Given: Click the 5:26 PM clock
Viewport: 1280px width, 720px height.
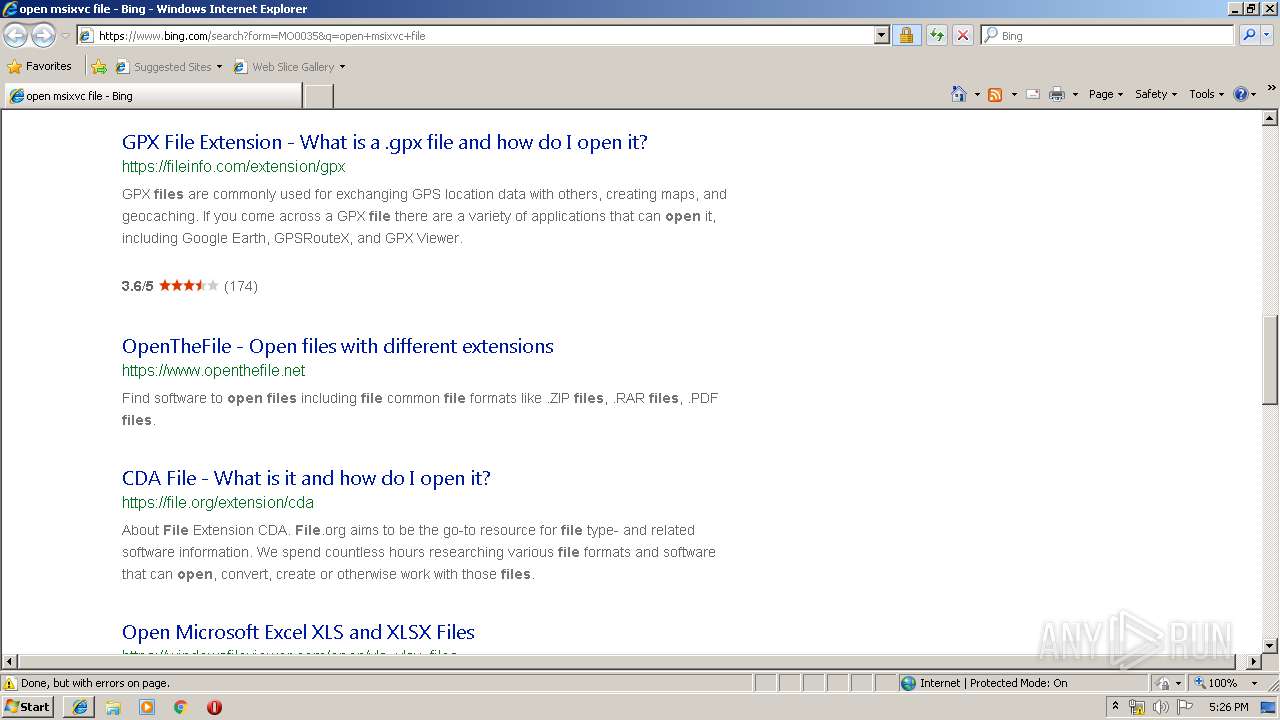Looking at the screenshot, I should click(1228, 708).
